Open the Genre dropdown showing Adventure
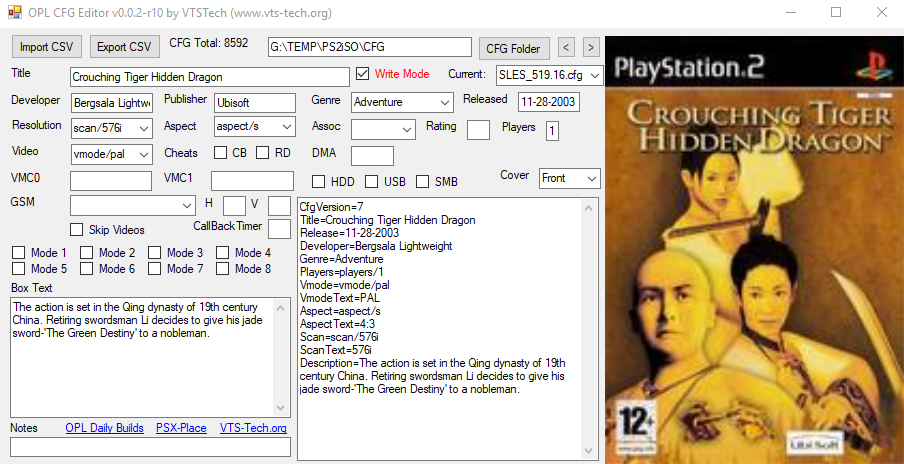Viewport: 904px width, 464px height. pos(401,102)
